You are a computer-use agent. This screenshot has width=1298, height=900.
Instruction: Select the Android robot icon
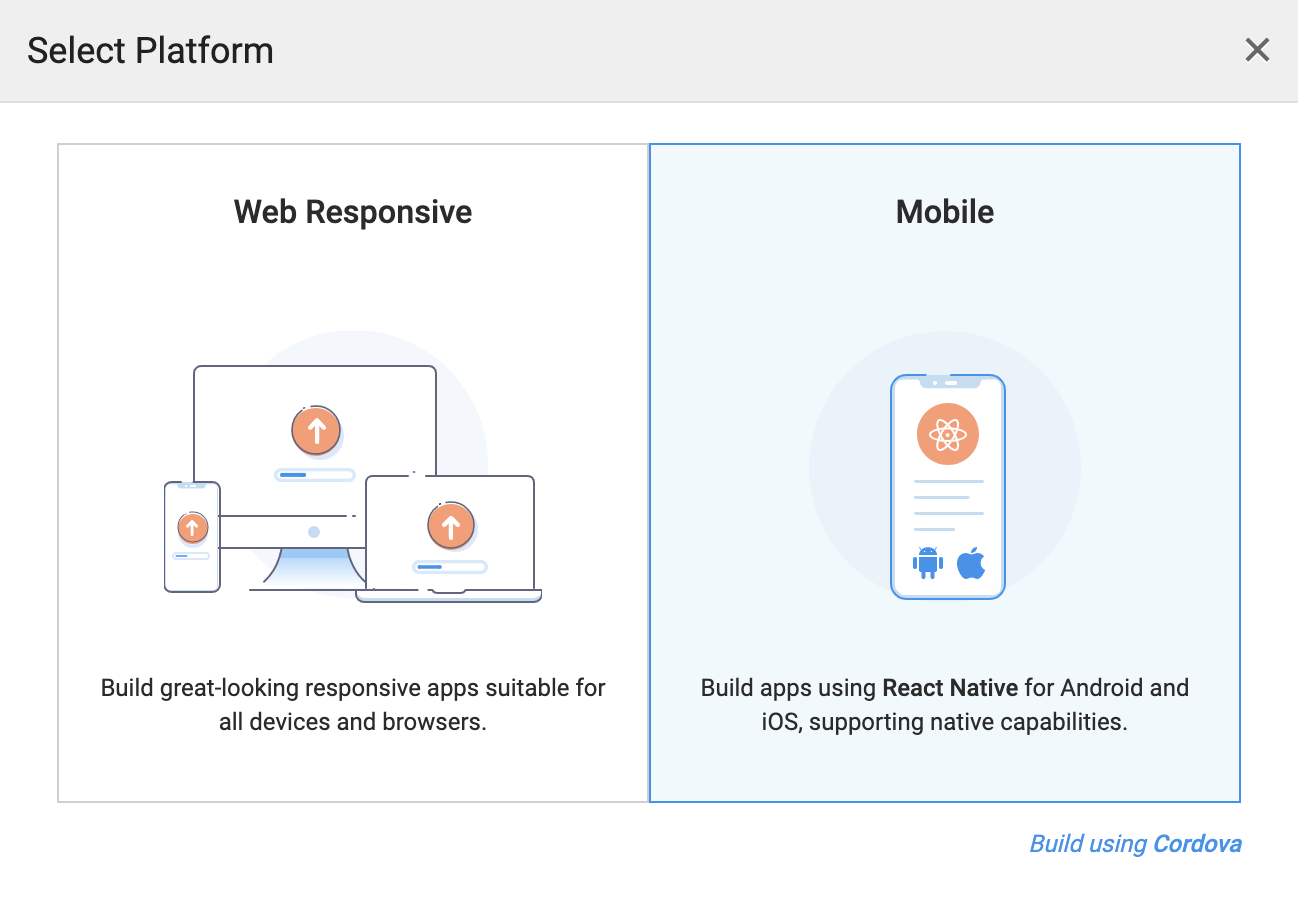(x=925, y=563)
